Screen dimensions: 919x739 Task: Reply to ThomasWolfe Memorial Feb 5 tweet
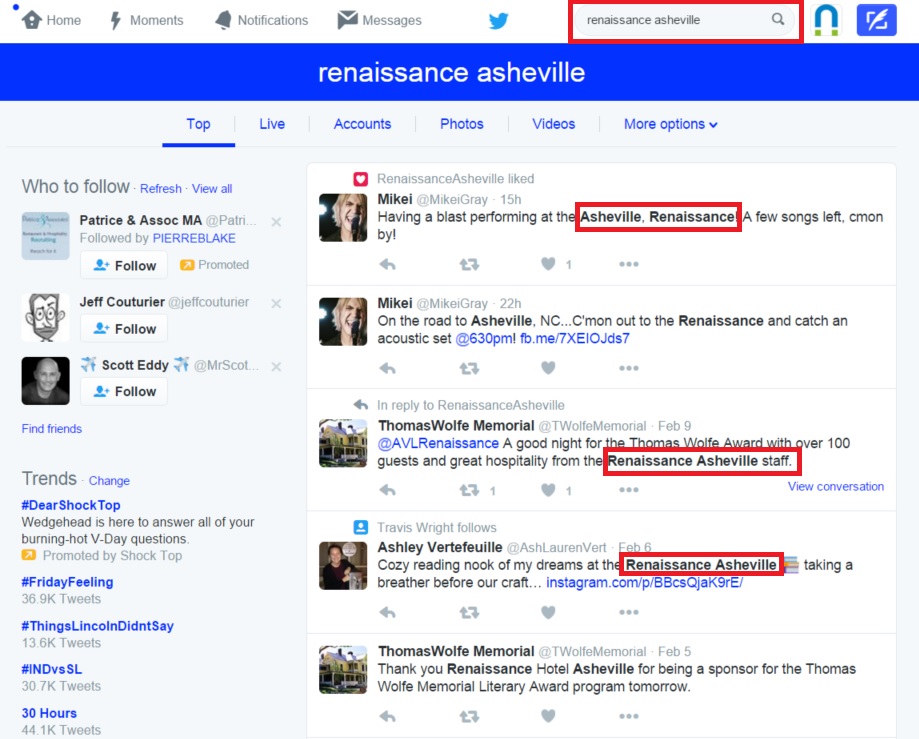tap(387, 716)
